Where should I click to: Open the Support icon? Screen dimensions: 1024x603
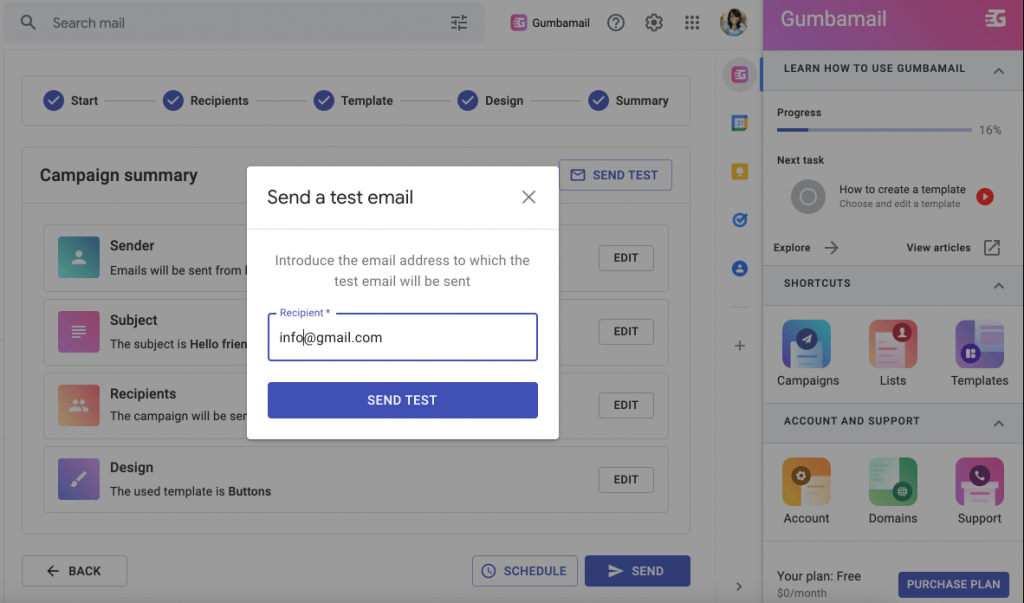coord(979,483)
